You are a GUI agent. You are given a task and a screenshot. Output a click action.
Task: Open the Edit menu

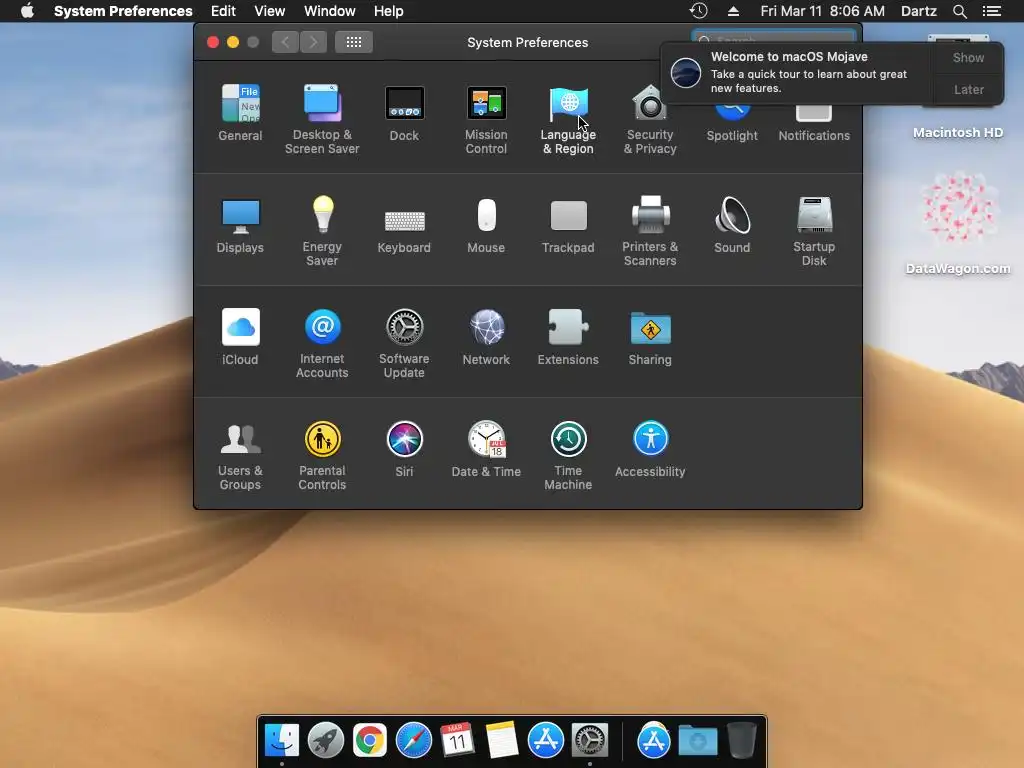pyautogui.click(x=223, y=11)
